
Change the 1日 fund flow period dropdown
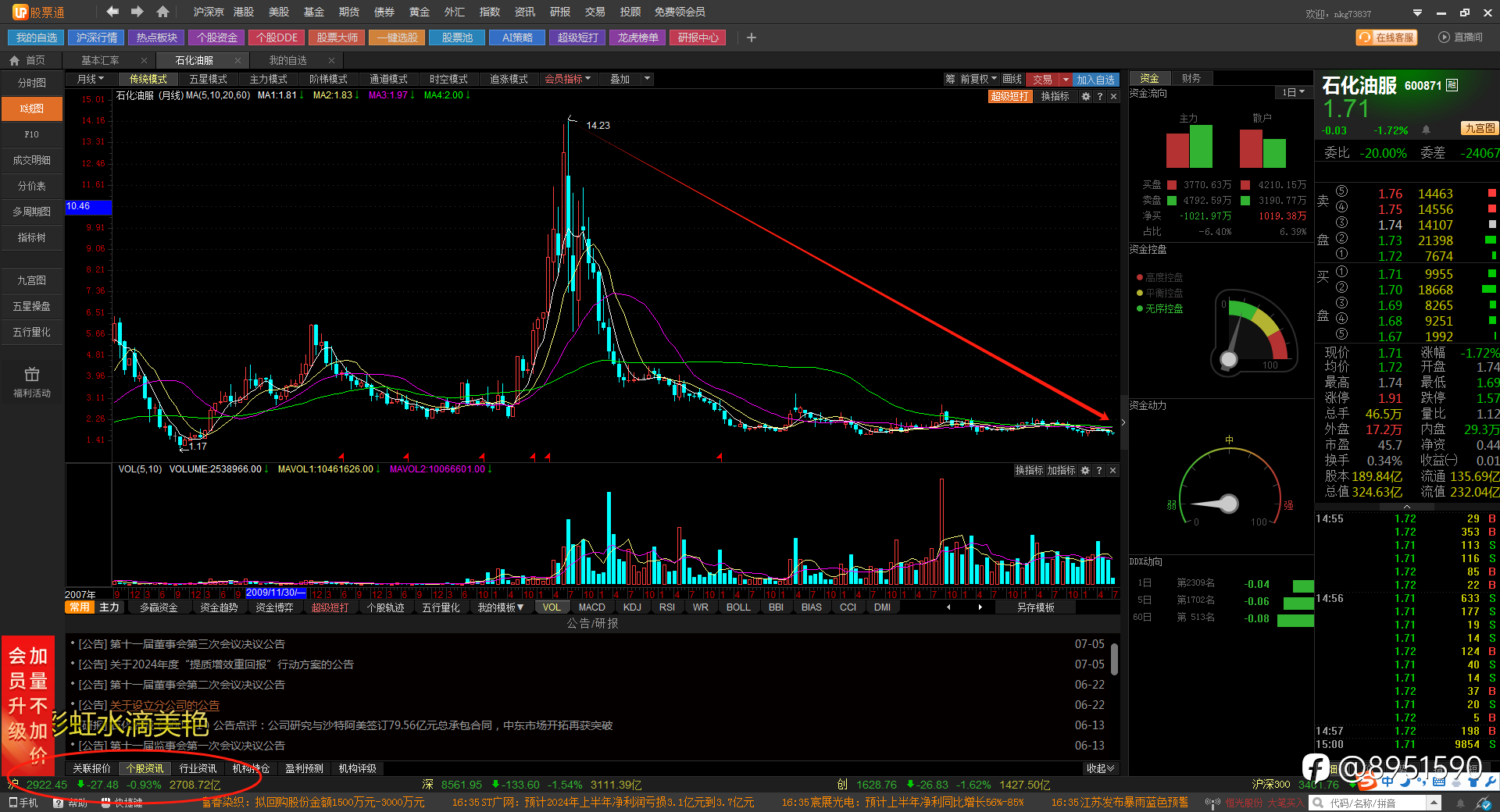click(1293, 92)
